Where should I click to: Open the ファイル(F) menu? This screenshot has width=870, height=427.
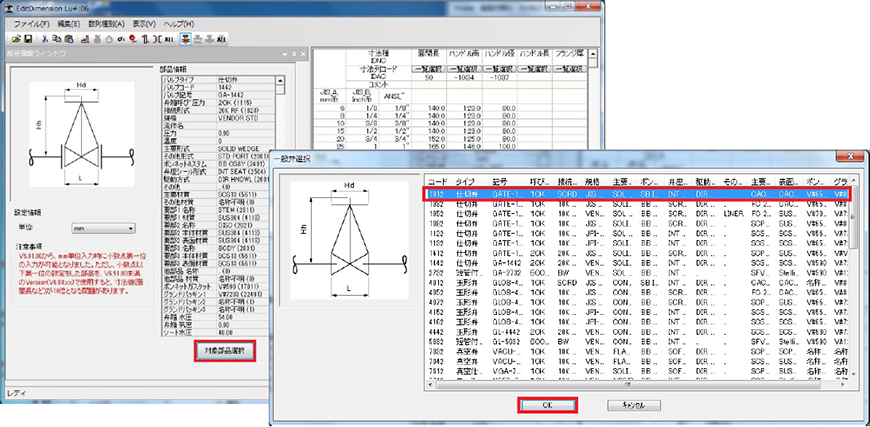[x=32, y=24]
